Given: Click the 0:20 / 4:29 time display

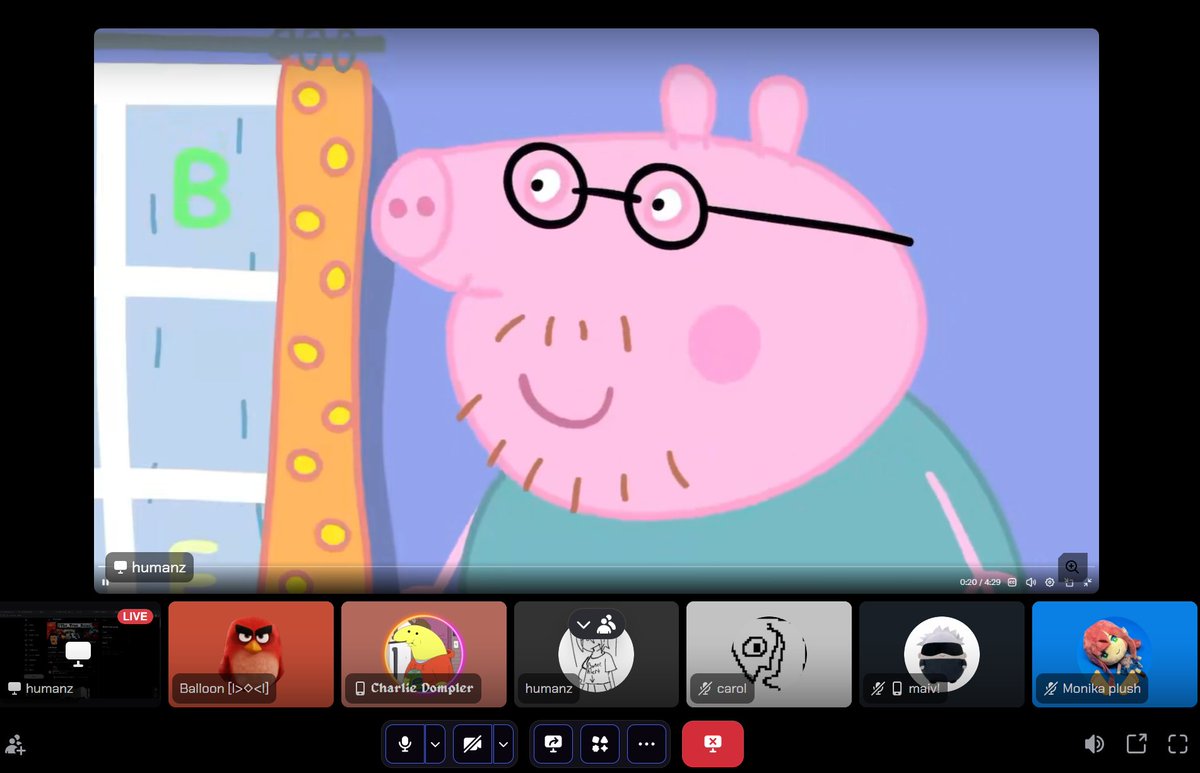Looking at the screenshot, I should pyautogui.click(x=980, y=582).
